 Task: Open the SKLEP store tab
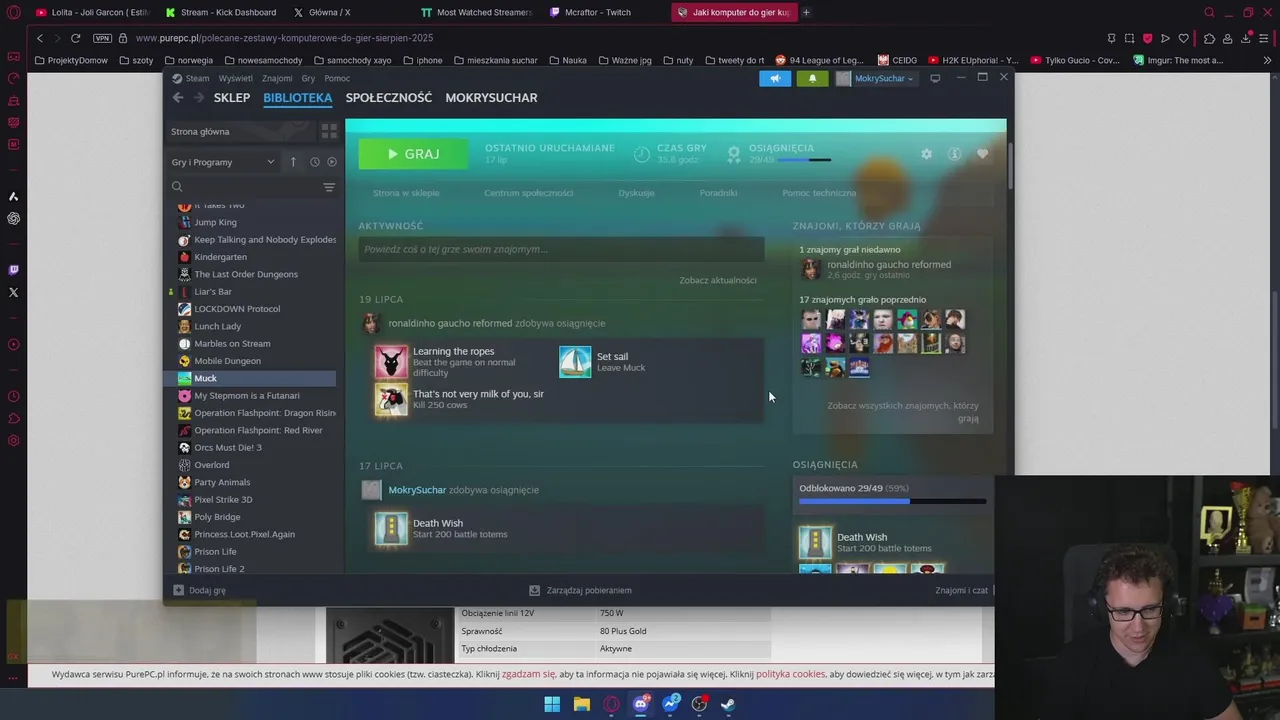pos(232,97)
